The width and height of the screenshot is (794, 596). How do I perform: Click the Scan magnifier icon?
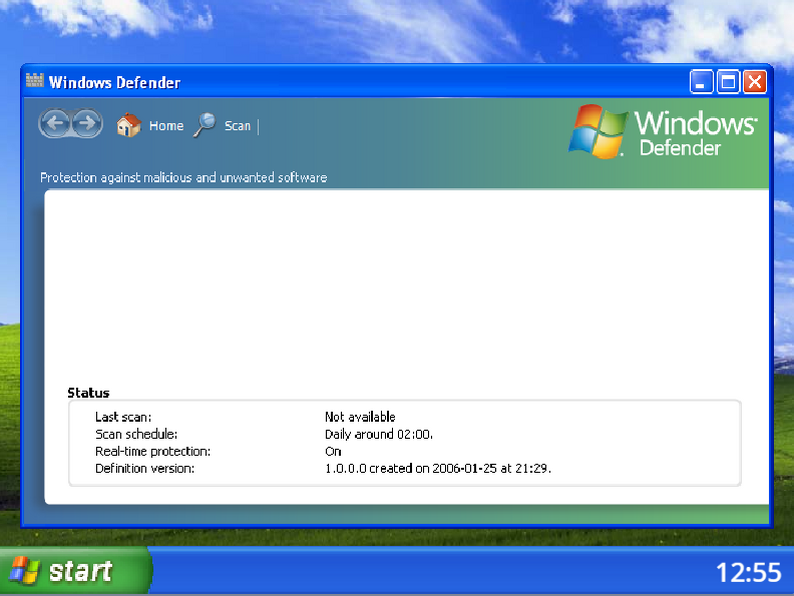point(205,125)
